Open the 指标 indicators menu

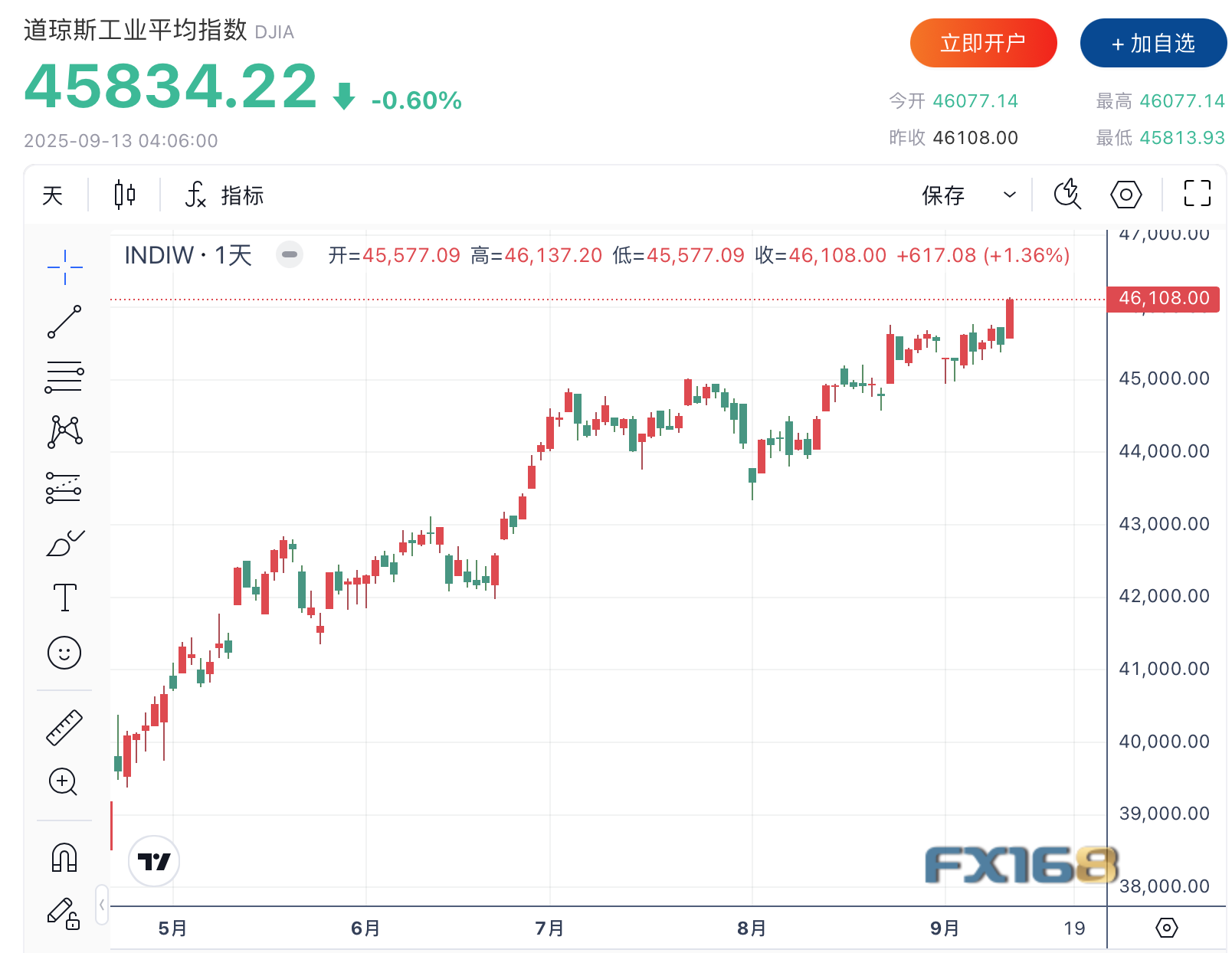(225, 195)
